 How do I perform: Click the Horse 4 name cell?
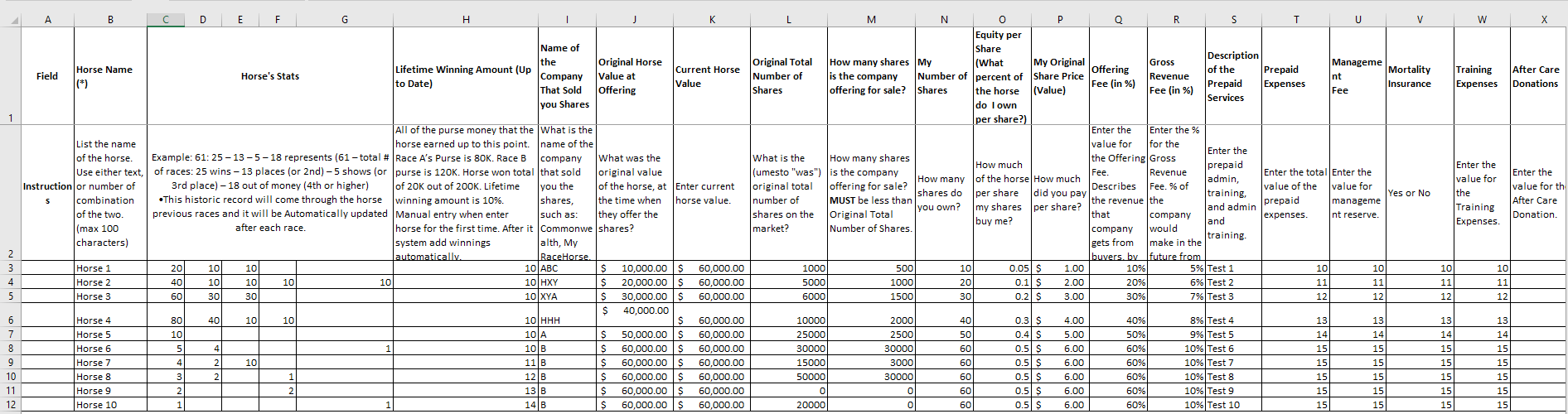tap(110, 320)
